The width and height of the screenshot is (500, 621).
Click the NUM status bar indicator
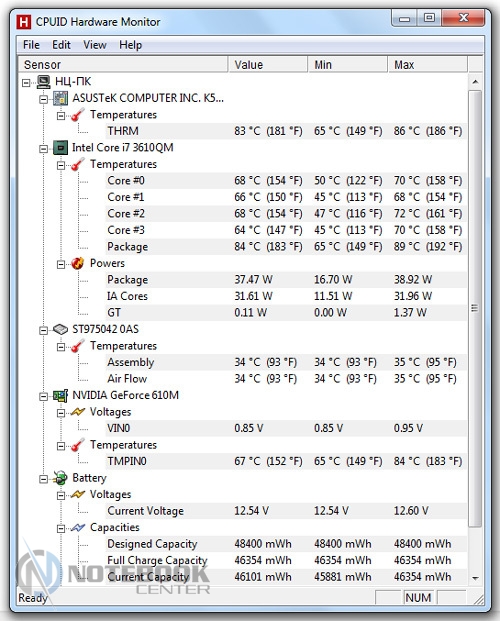point(418,598)
